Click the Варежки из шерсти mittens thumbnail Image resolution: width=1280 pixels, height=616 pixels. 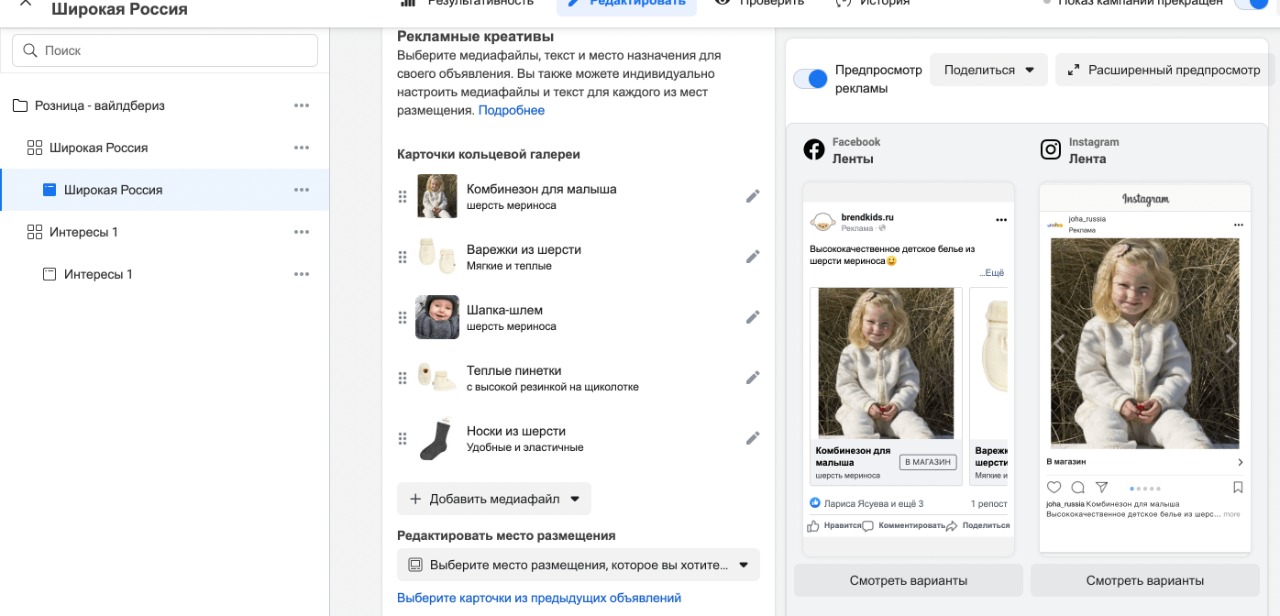(437, 257)
